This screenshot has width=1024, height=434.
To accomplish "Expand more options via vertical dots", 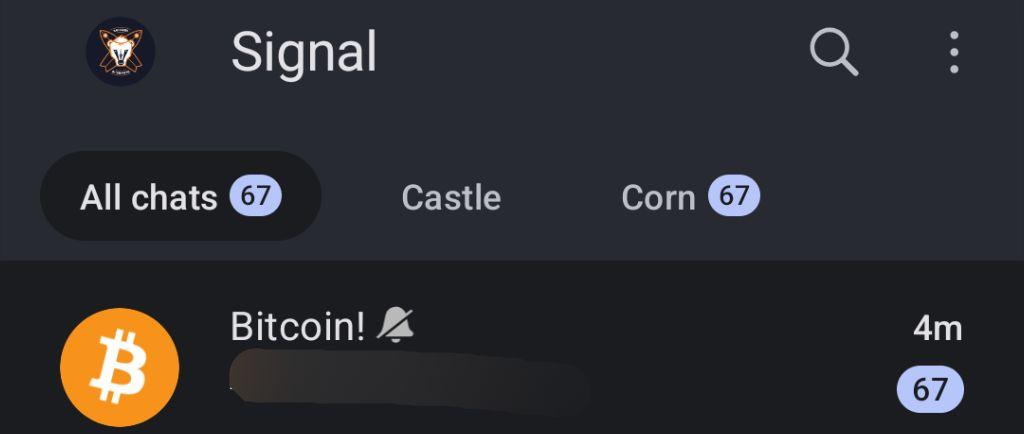I will (953, 51).
